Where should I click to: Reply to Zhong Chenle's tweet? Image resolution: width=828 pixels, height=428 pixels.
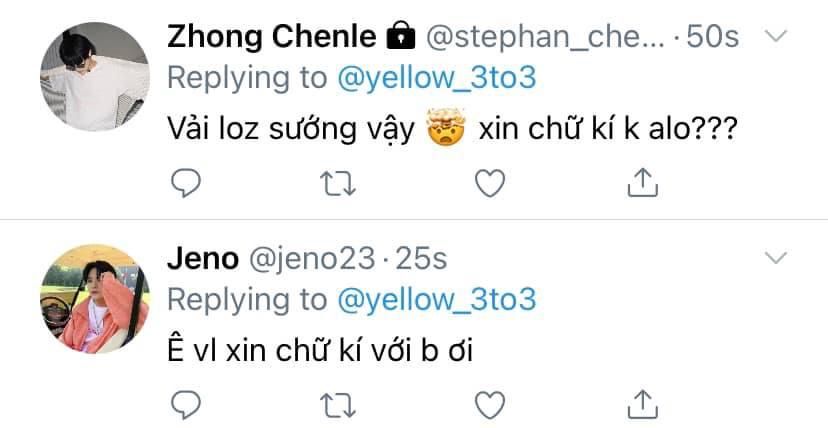186,183
